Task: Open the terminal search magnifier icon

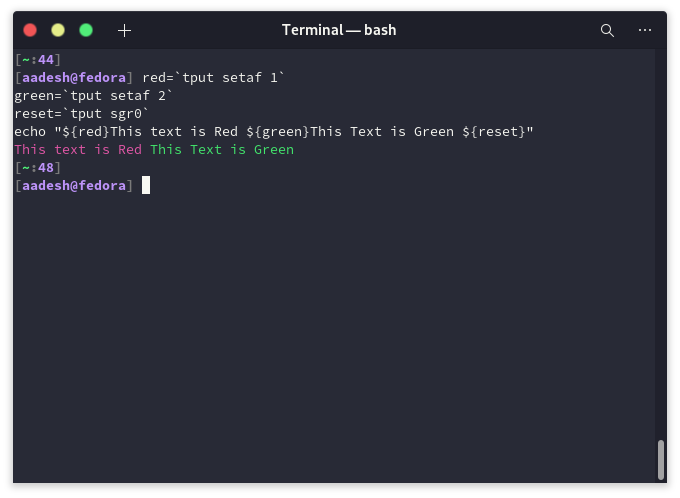Action: 607,30
